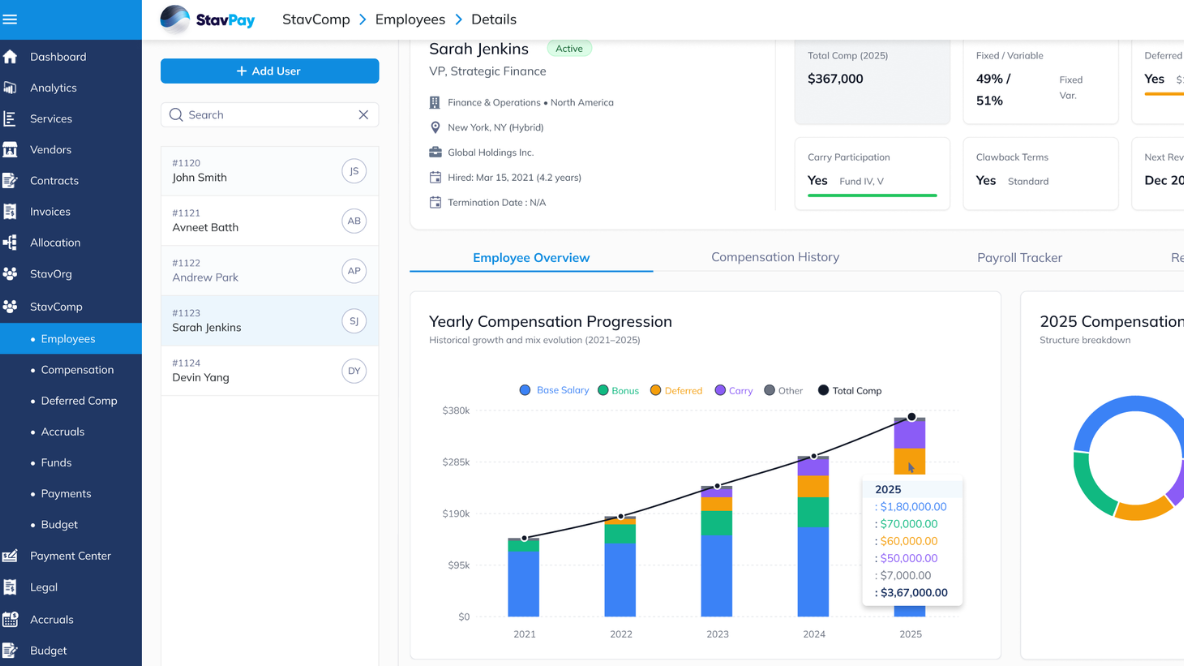Toggle Other legend series

point(783,390)
